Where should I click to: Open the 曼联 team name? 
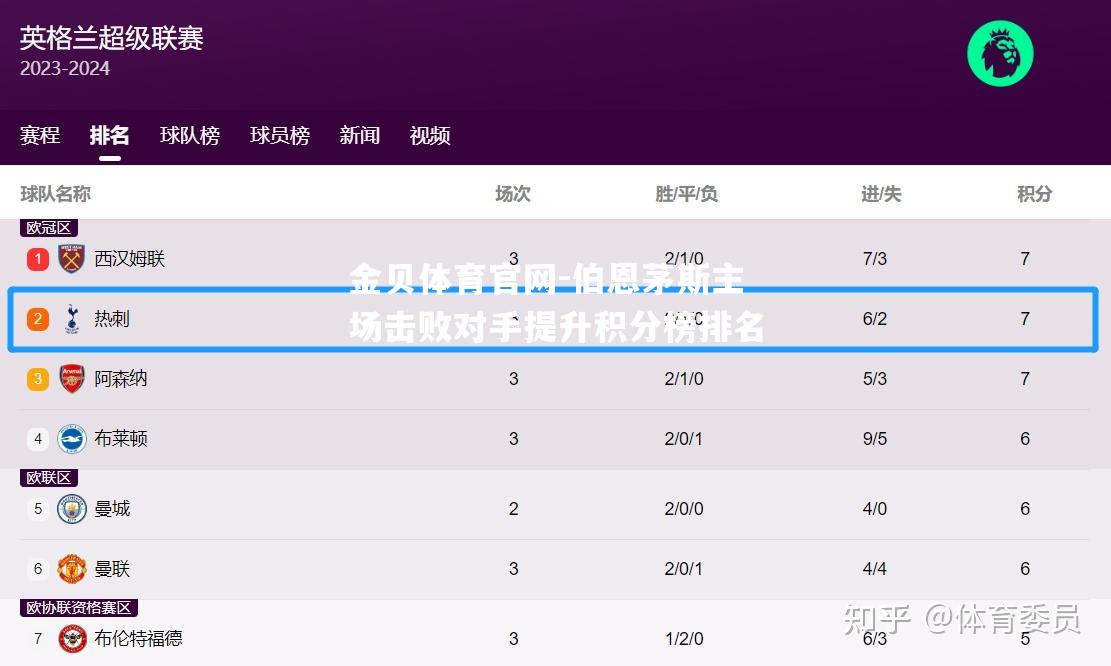[x=112, y=568]
